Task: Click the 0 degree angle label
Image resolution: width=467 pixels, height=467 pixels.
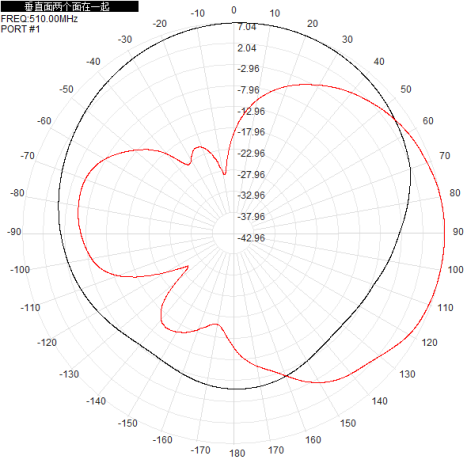Action: [x=234, y=10]
